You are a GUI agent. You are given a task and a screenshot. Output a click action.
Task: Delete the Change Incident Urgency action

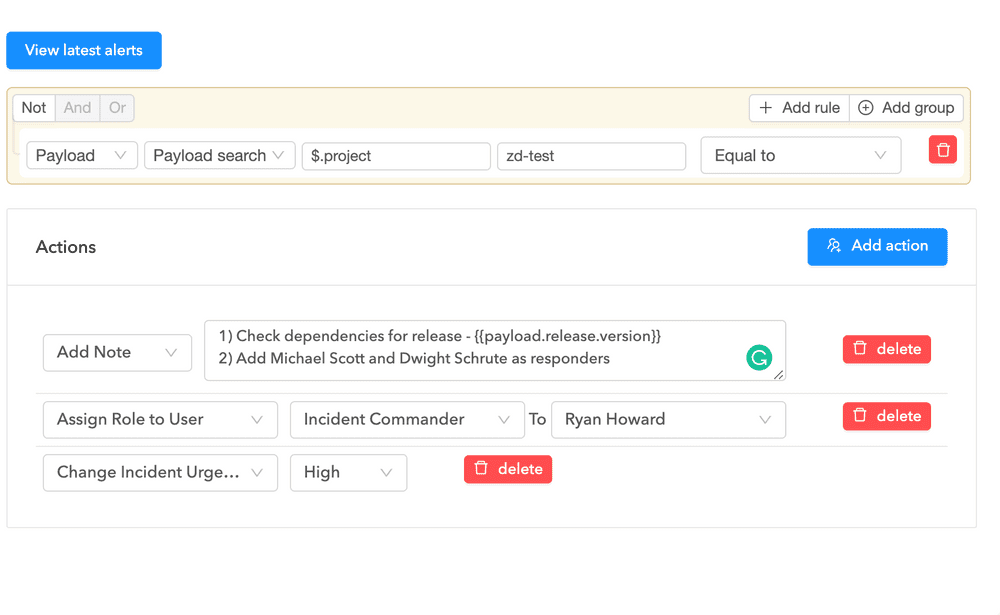pos(508,468)
